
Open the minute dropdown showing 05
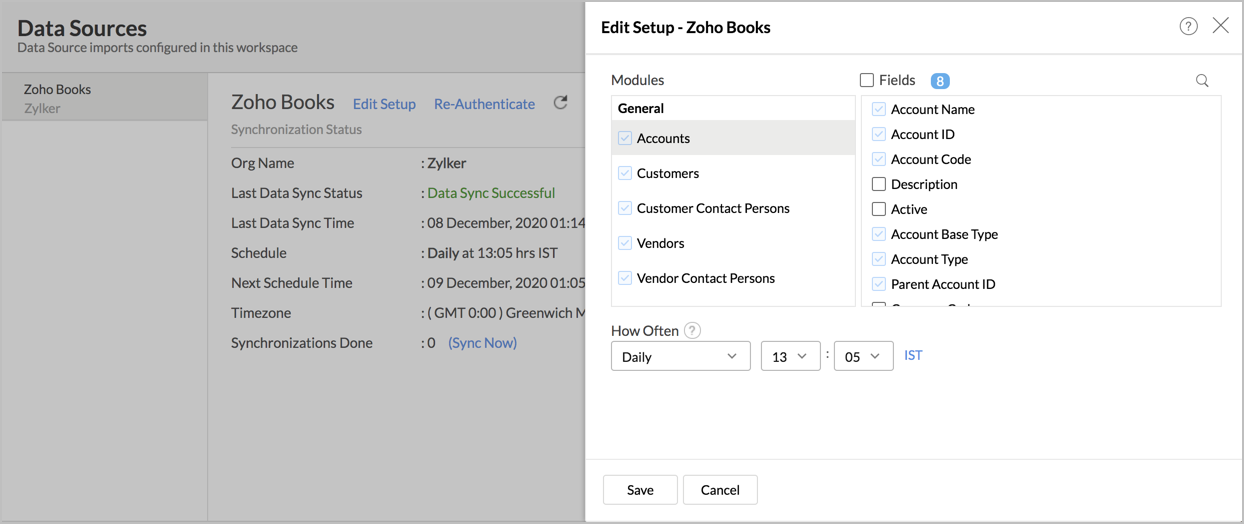863,356
